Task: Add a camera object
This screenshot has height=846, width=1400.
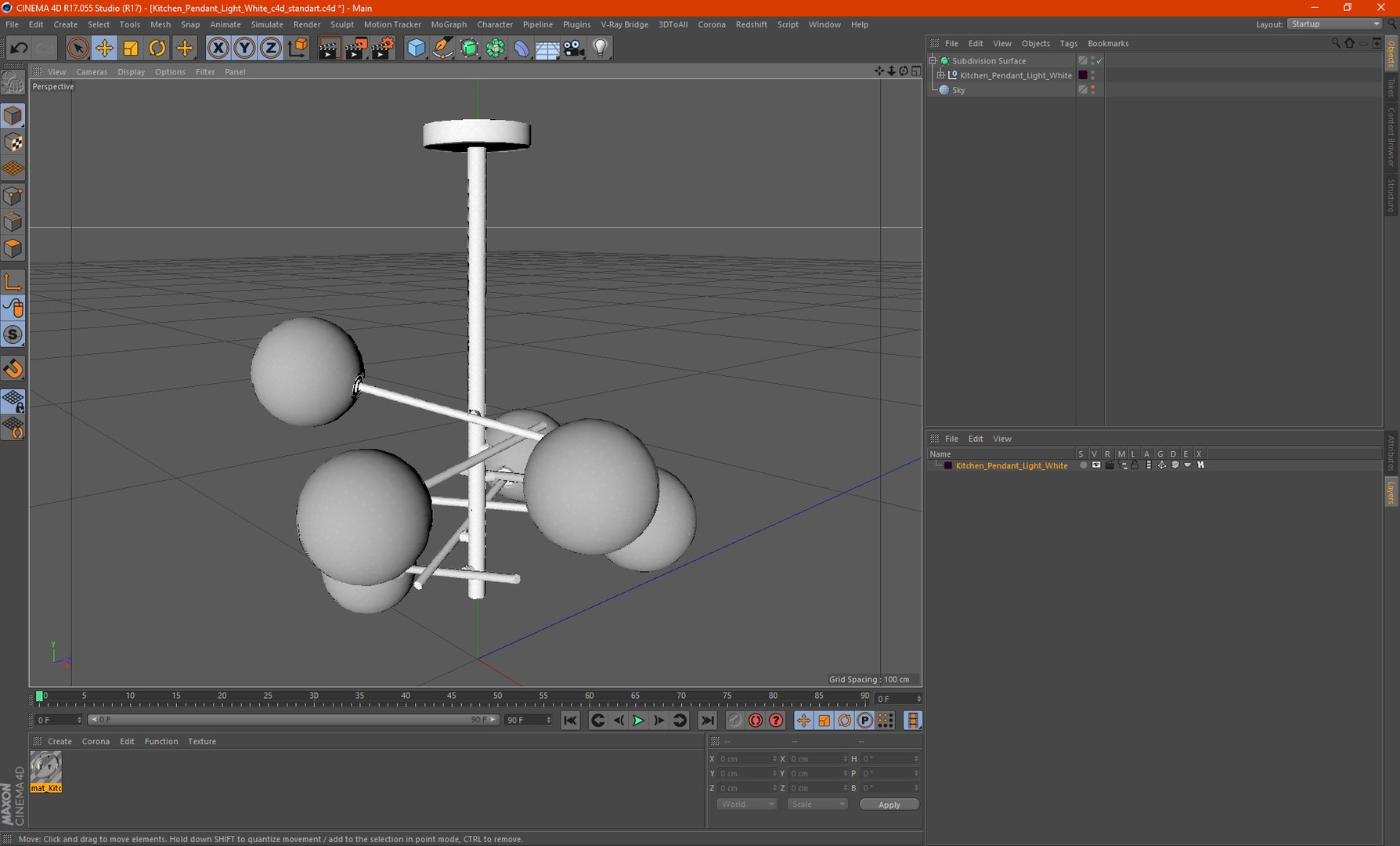Action: 574,49
